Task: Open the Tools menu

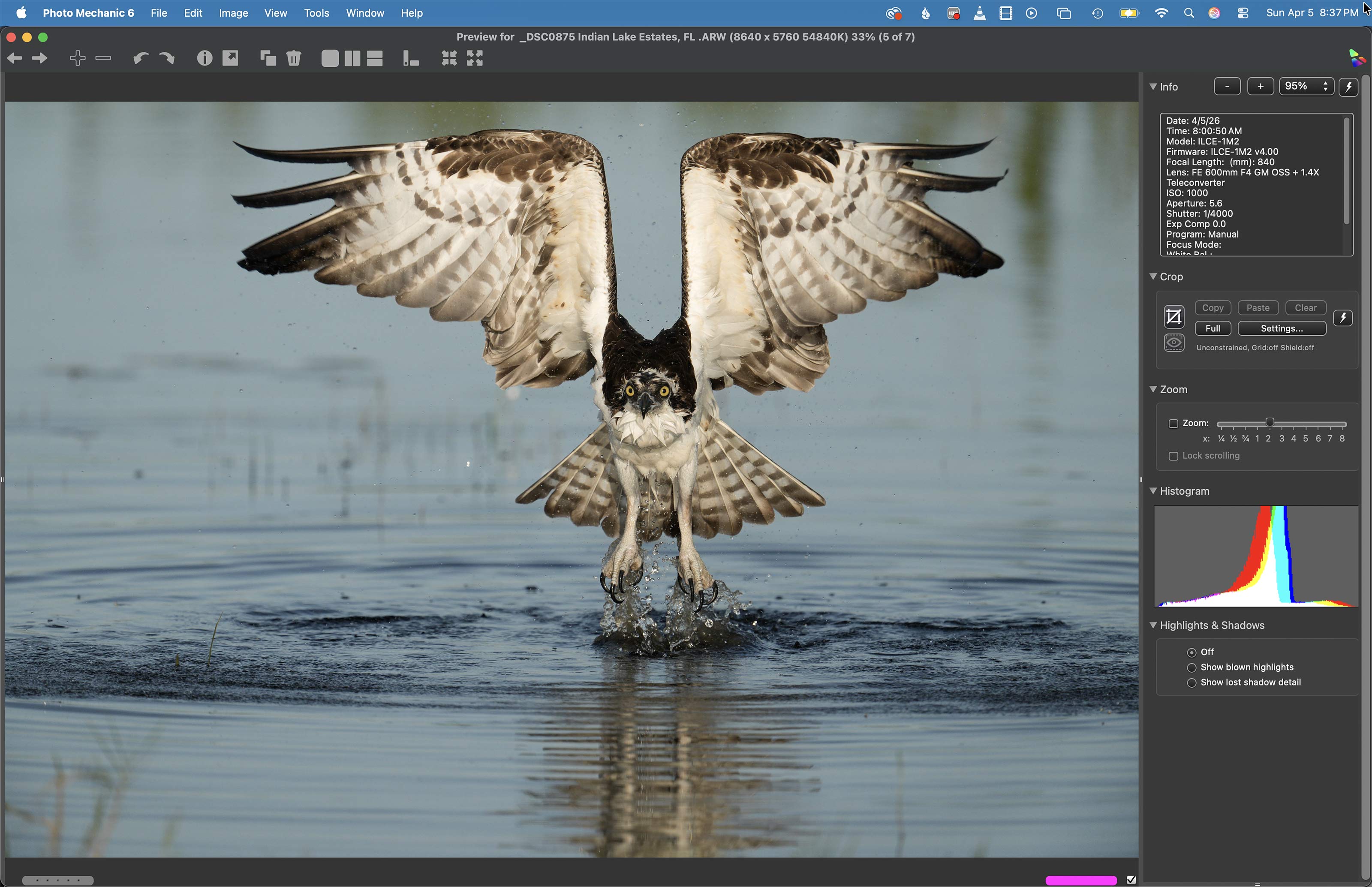Action: [316, 13]
